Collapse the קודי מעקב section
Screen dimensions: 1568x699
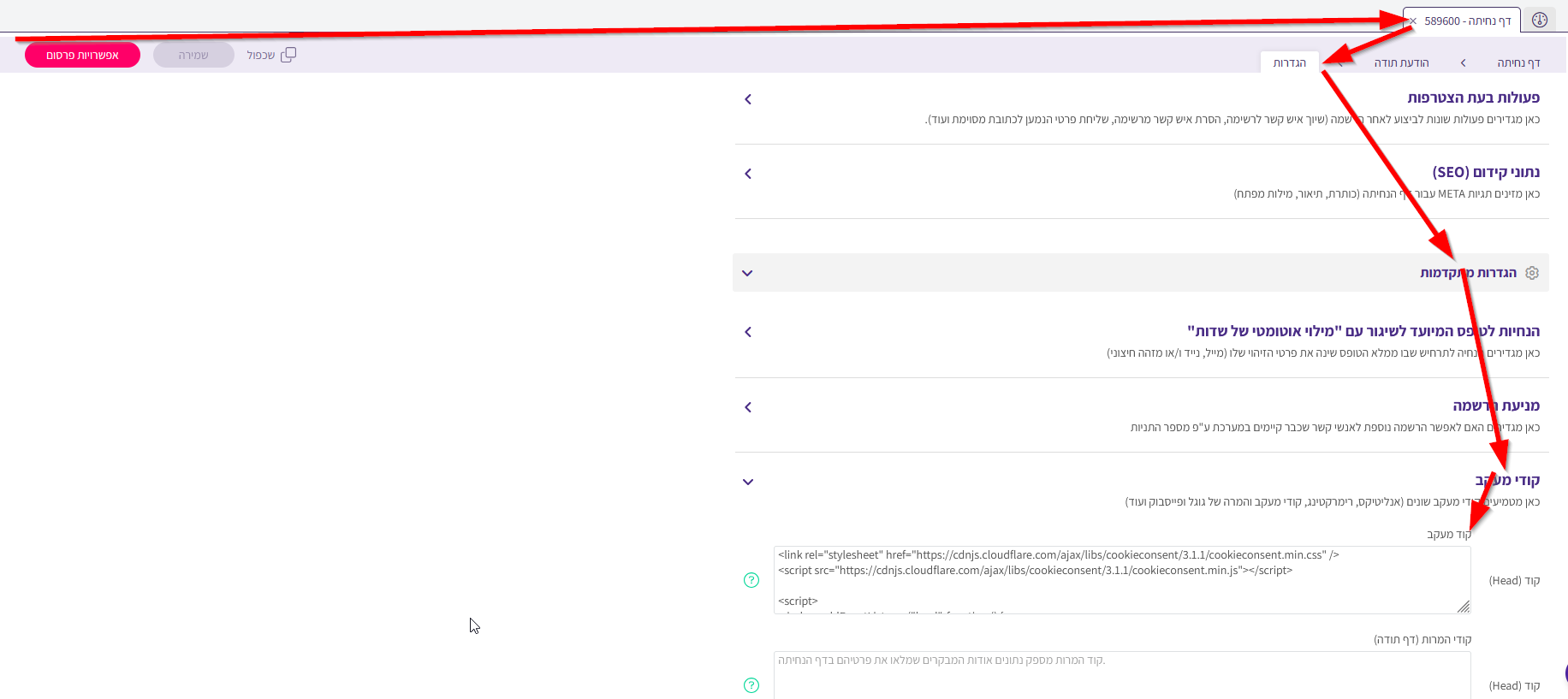point(748,482)
